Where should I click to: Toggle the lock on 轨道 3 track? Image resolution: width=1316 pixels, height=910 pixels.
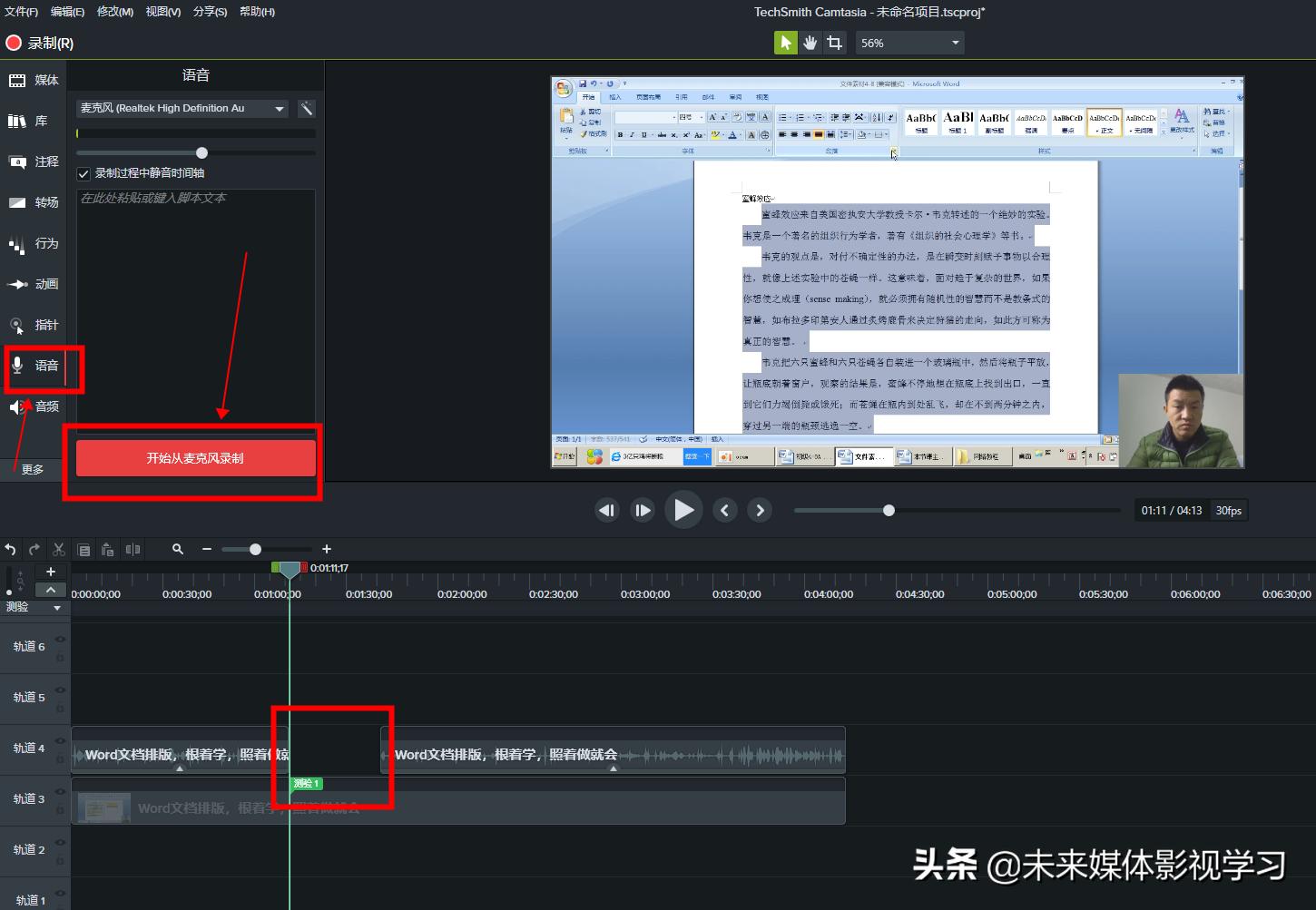(x=60, y=808)
